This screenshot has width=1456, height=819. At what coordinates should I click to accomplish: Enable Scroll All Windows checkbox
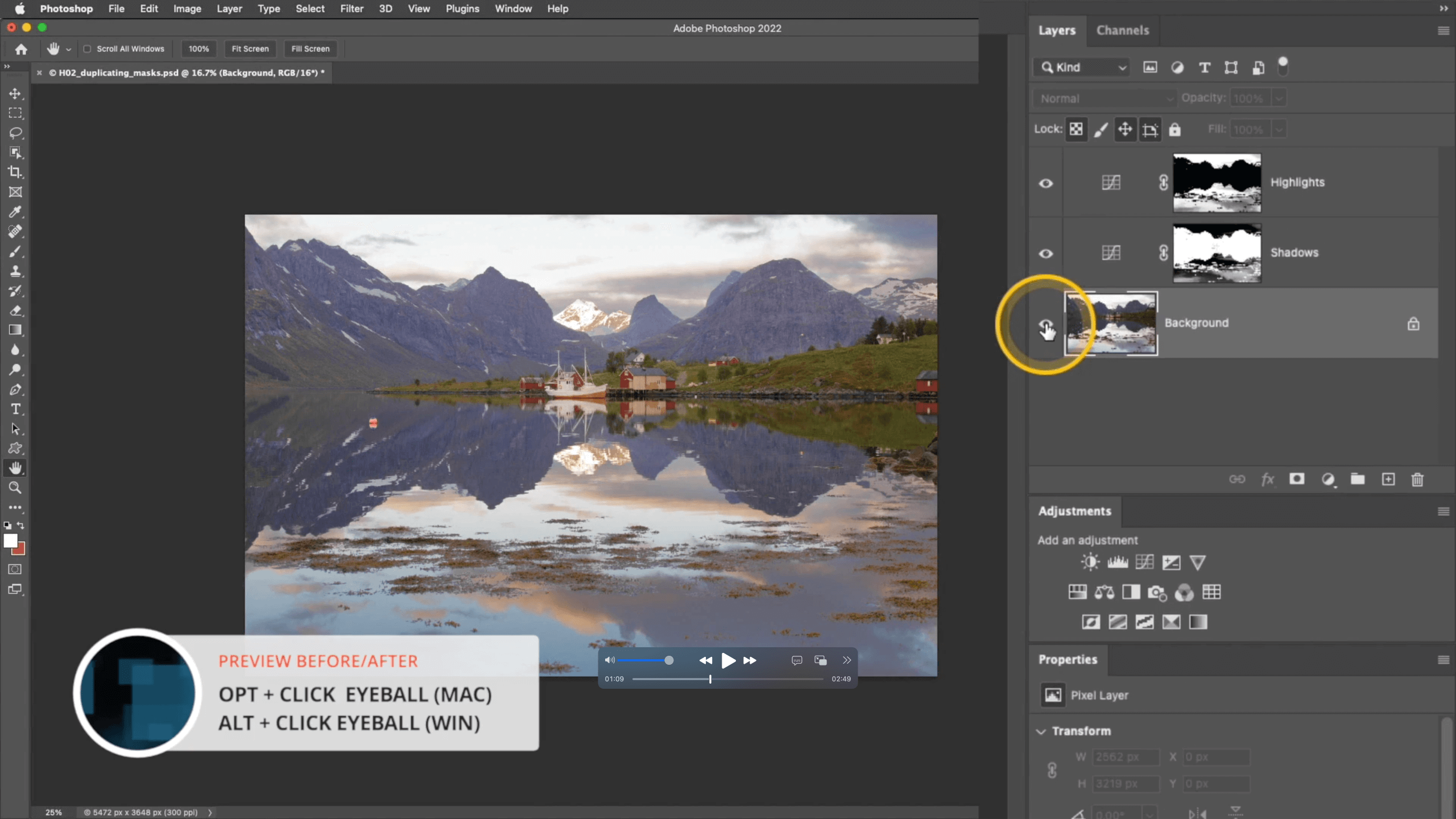point(87,49)
